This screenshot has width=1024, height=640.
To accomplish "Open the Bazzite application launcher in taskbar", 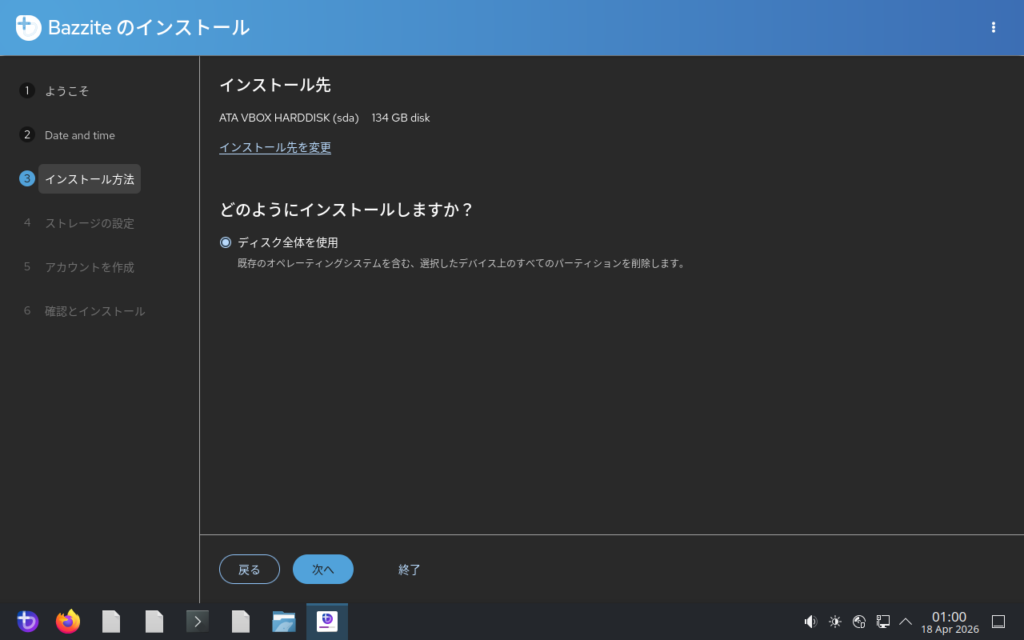I will pos(27,621).
